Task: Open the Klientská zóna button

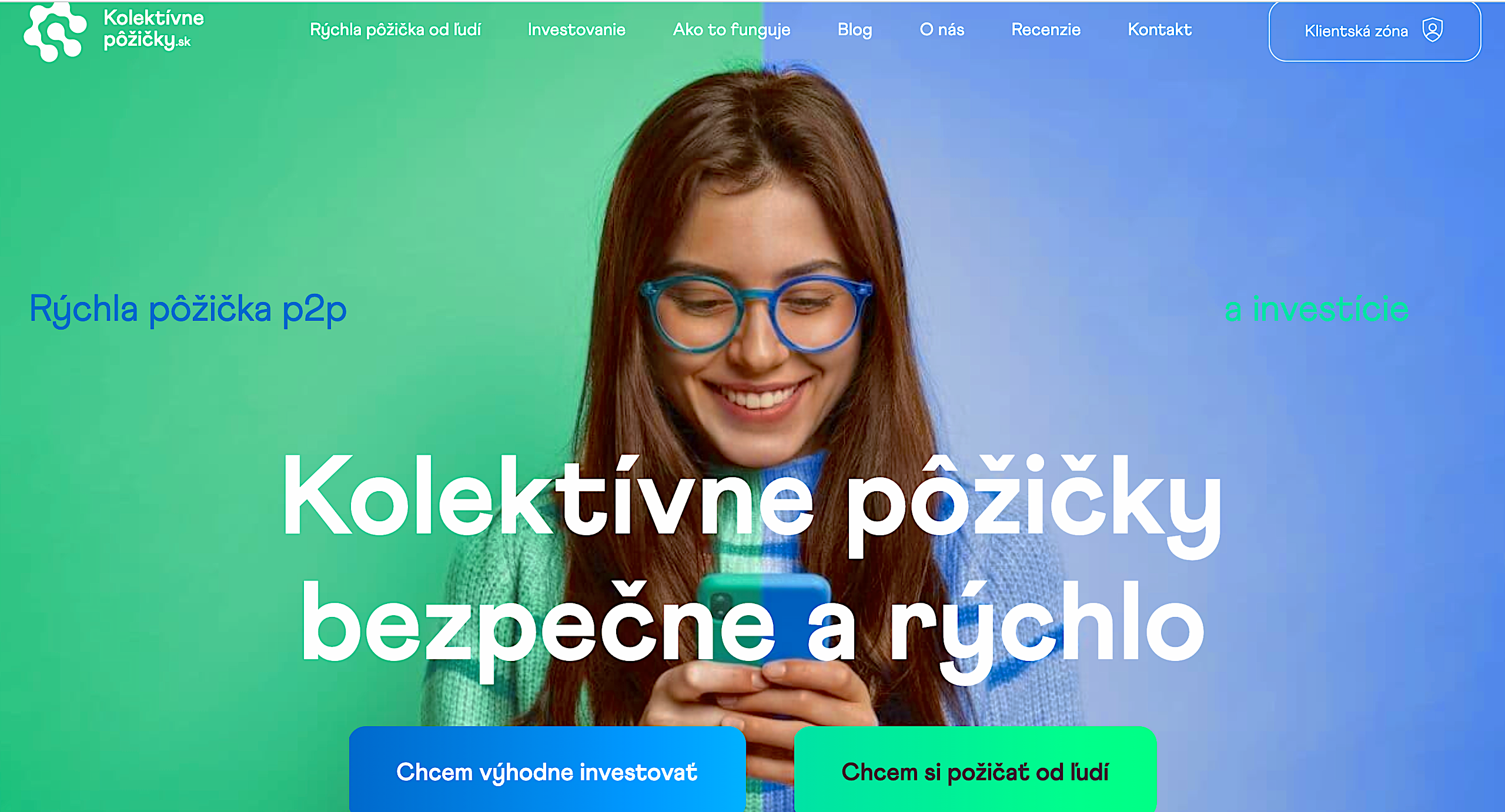Action: tap(1374, 31)
